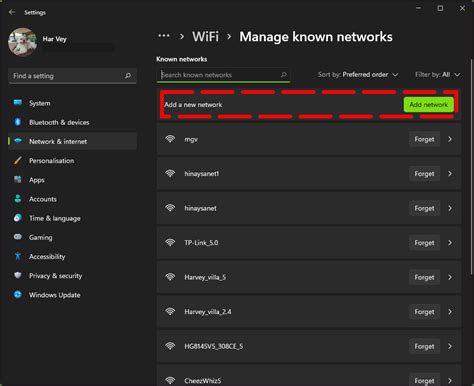Click the HG8145V5_308CE_5 WiFi icon
The height and width of the screenshot is (386, 474).
(170, 346)
